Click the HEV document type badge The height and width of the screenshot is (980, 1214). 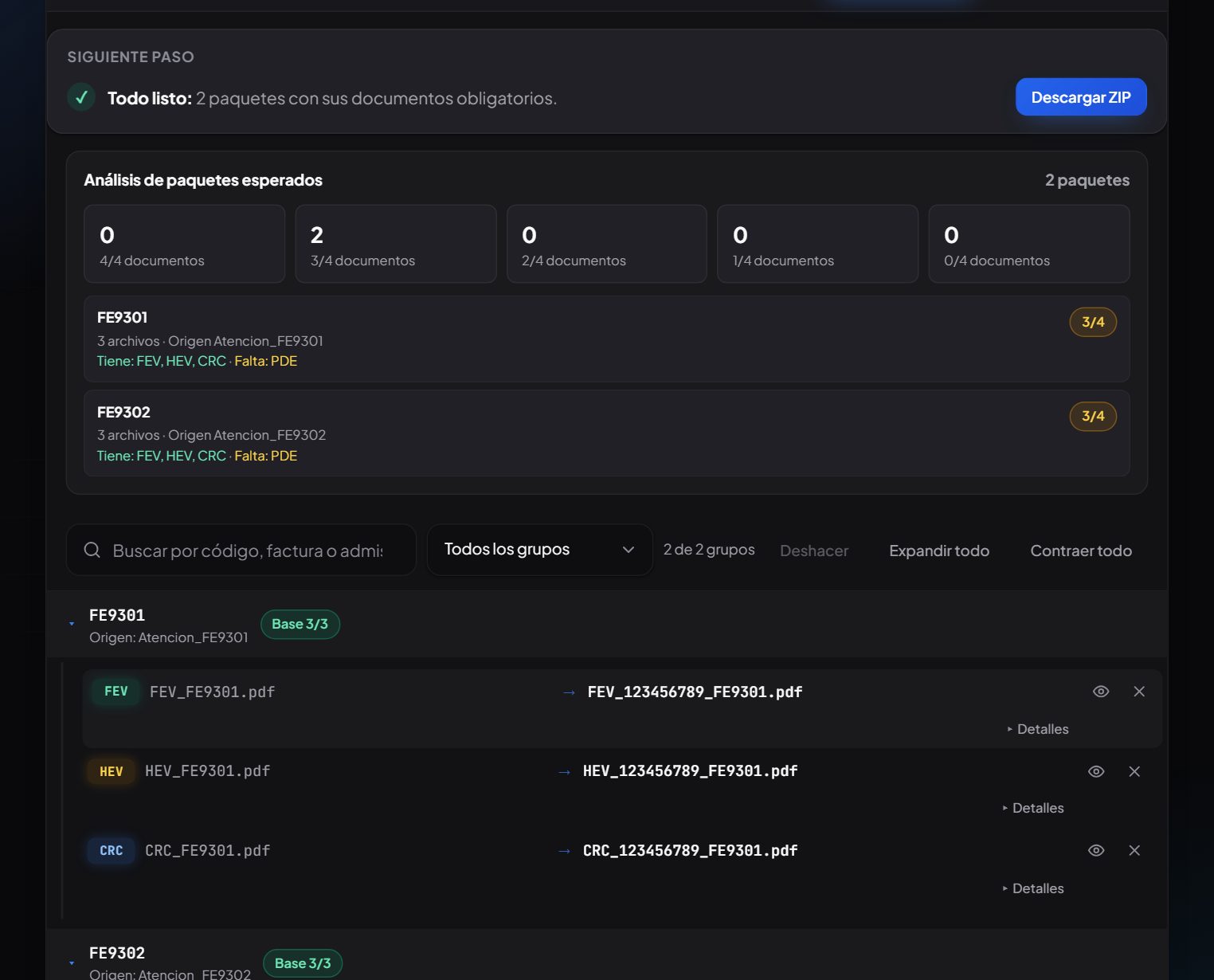[x=112, y=771]
